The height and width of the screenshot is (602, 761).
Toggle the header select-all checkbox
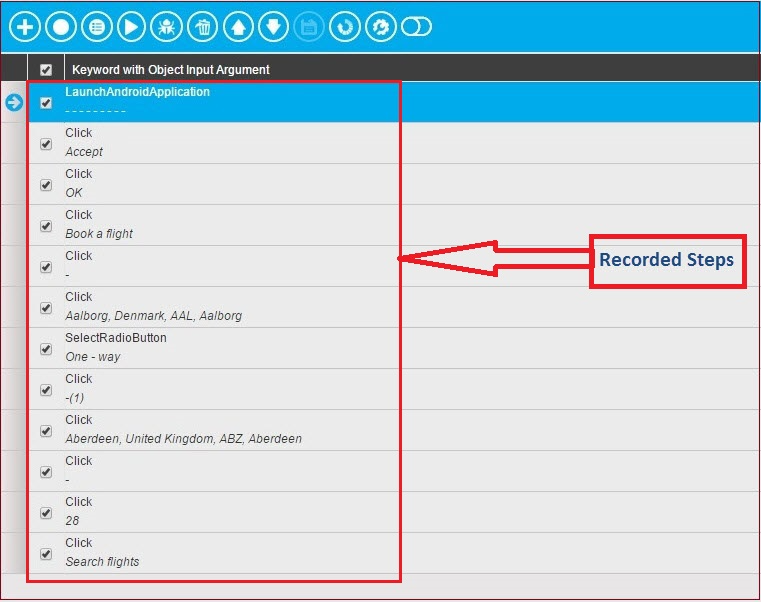[46, 70]
